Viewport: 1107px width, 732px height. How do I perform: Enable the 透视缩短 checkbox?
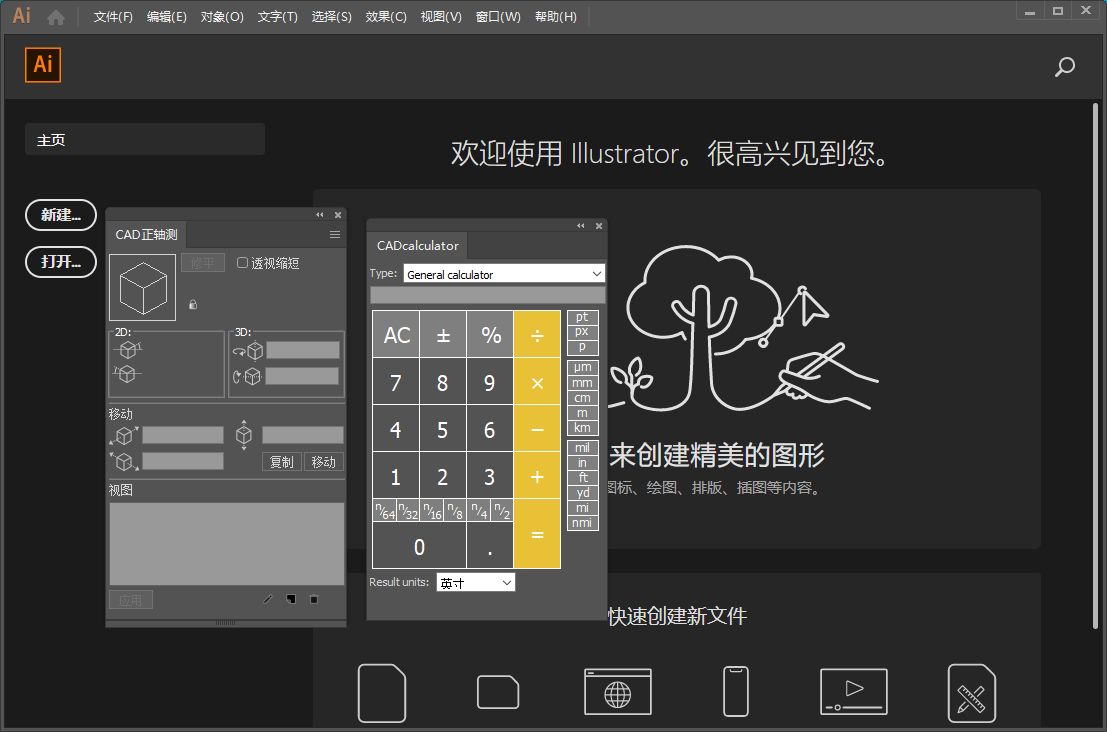point(242,263)
